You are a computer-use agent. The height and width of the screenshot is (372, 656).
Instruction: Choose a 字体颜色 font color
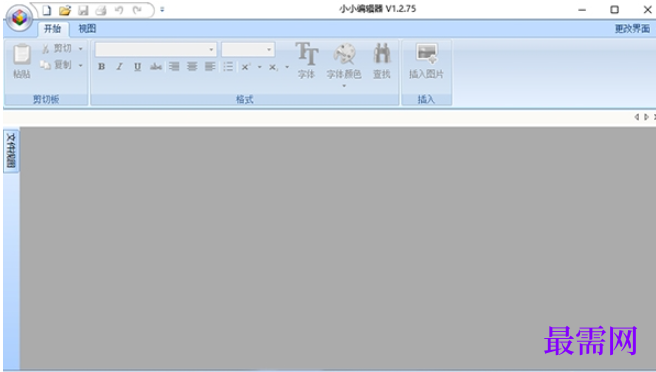click(x=344, y=61)
